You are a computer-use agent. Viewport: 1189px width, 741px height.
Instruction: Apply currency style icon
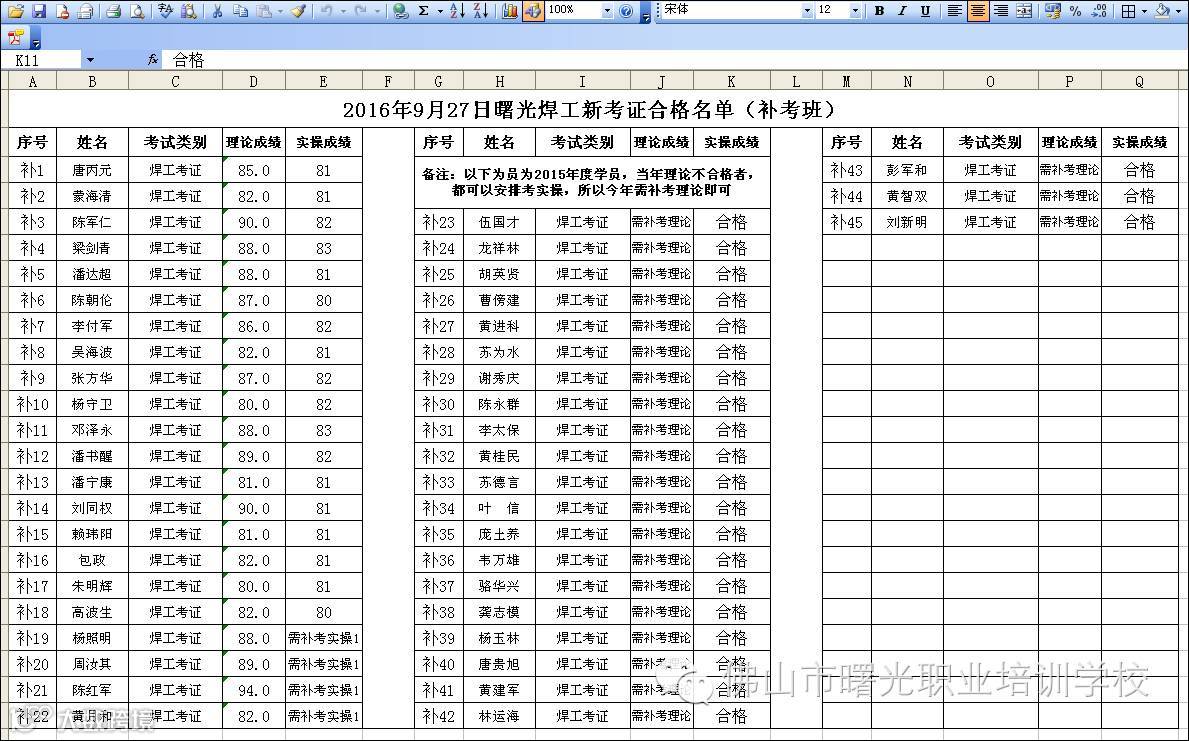click(1053, 11)
